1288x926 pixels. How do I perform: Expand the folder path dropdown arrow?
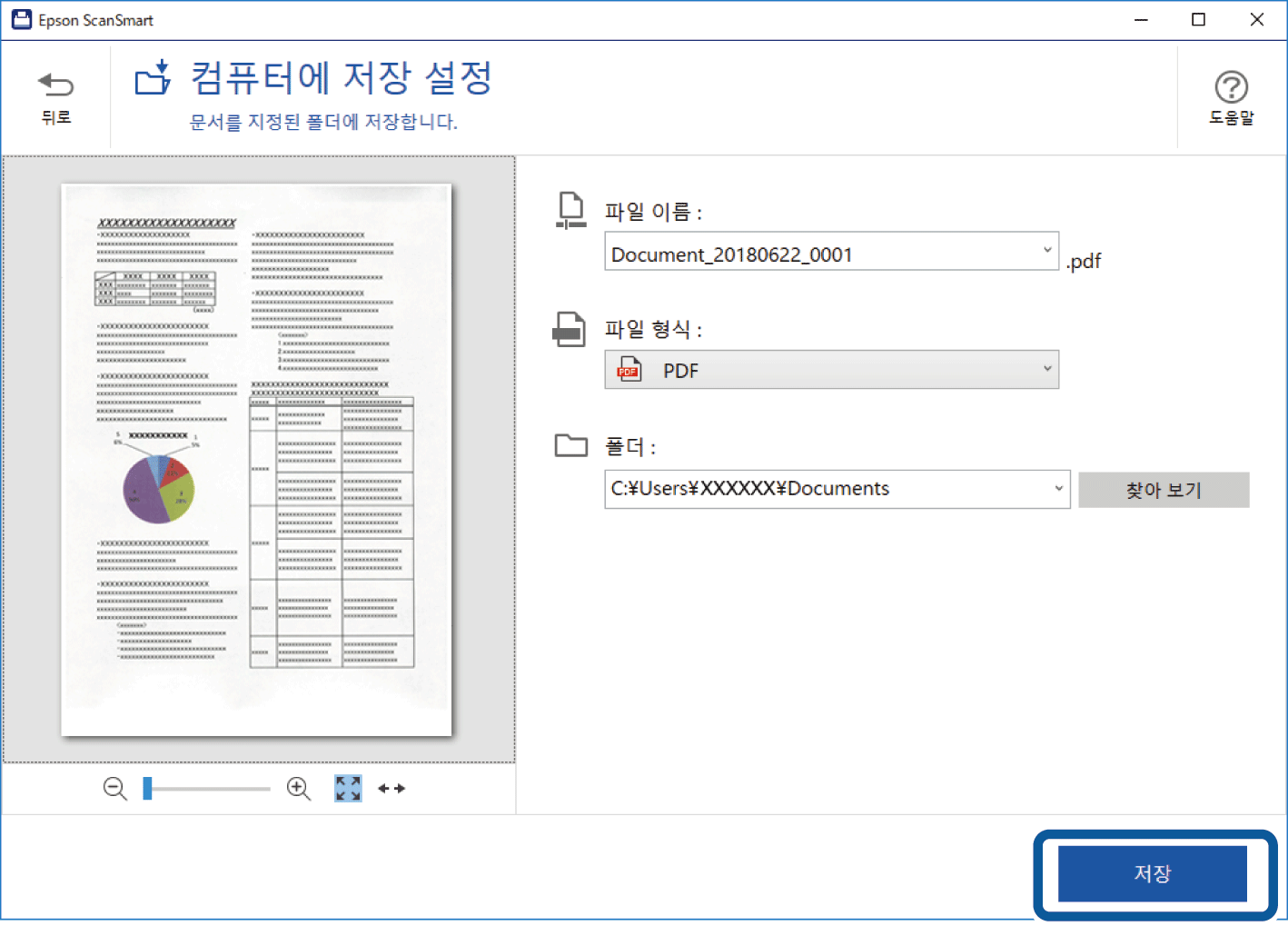[1058, 489]
